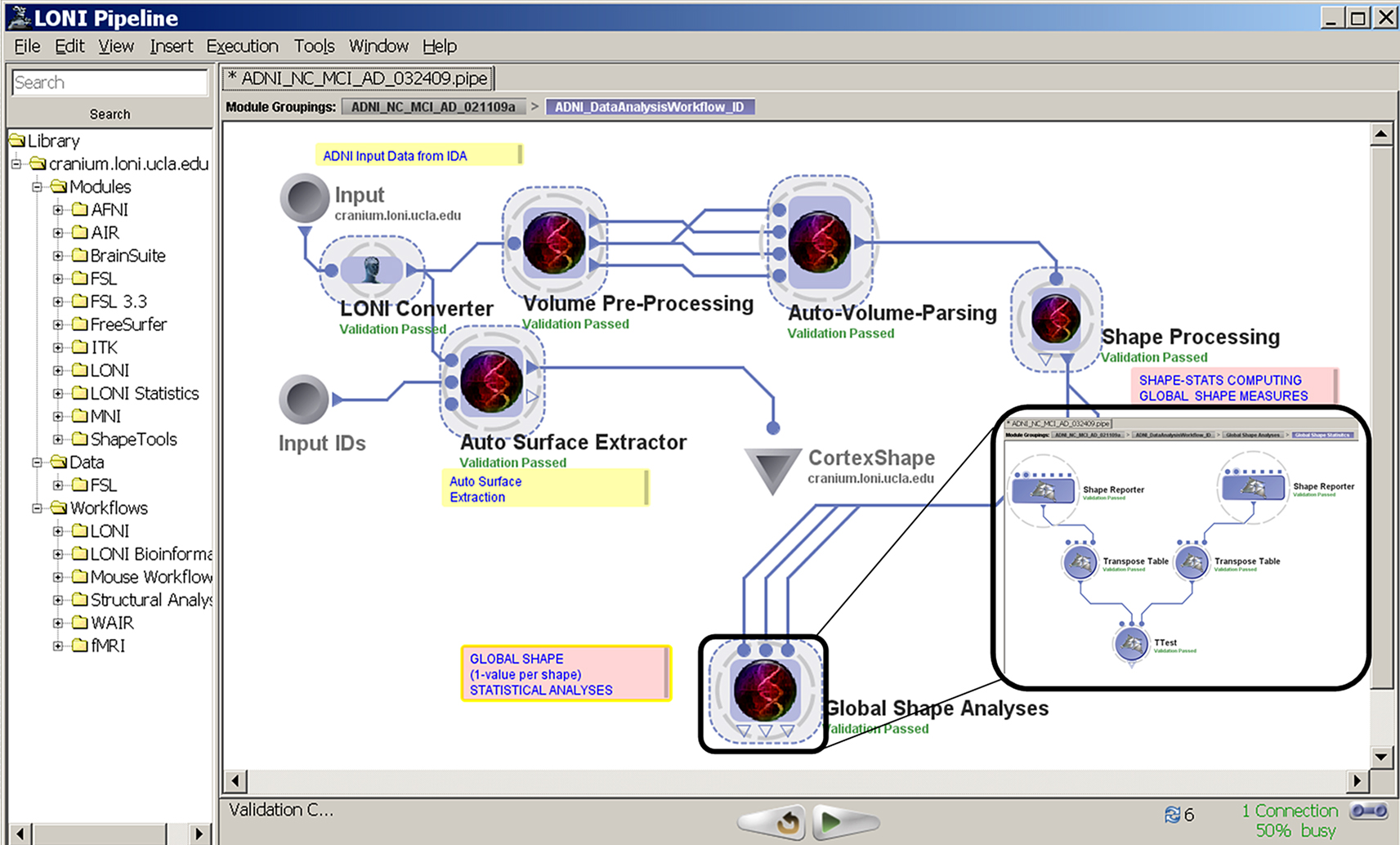Image resolution: width=1400 pixels, height=845 pixels.
Task: Click the Search input field
Action: (x=110, y=83)
